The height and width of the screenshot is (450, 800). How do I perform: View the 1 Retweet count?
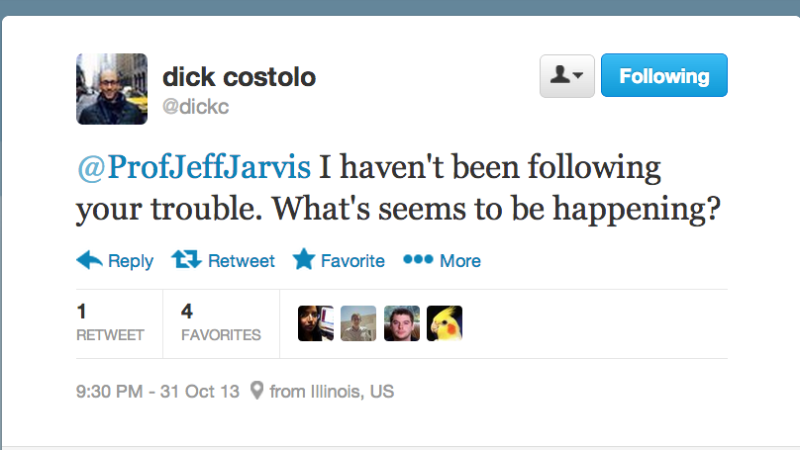point(109,323)
